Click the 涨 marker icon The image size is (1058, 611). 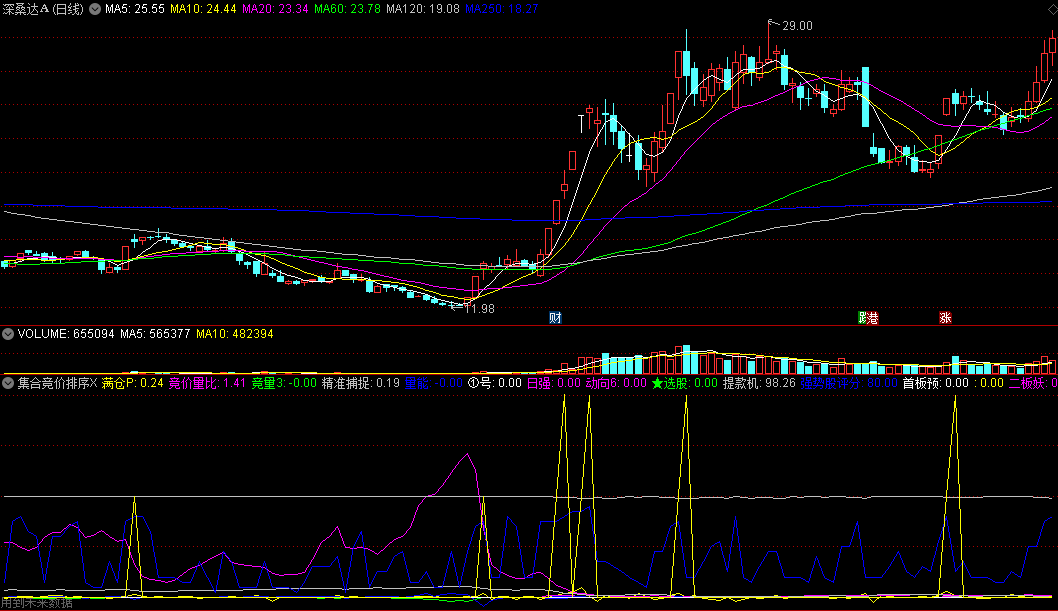pyautogui.click(x=945, y=318)
